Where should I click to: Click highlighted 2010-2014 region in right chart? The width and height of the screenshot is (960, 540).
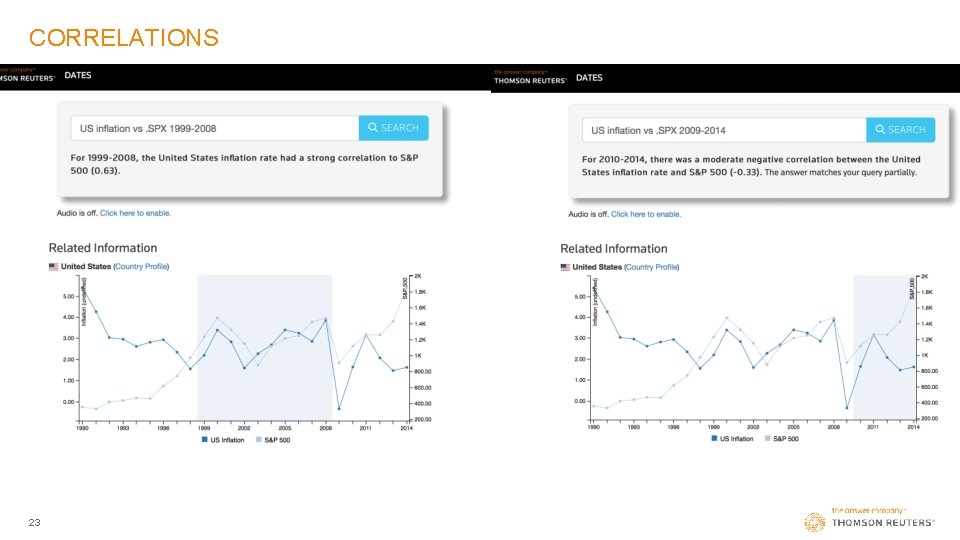[883, 347]
